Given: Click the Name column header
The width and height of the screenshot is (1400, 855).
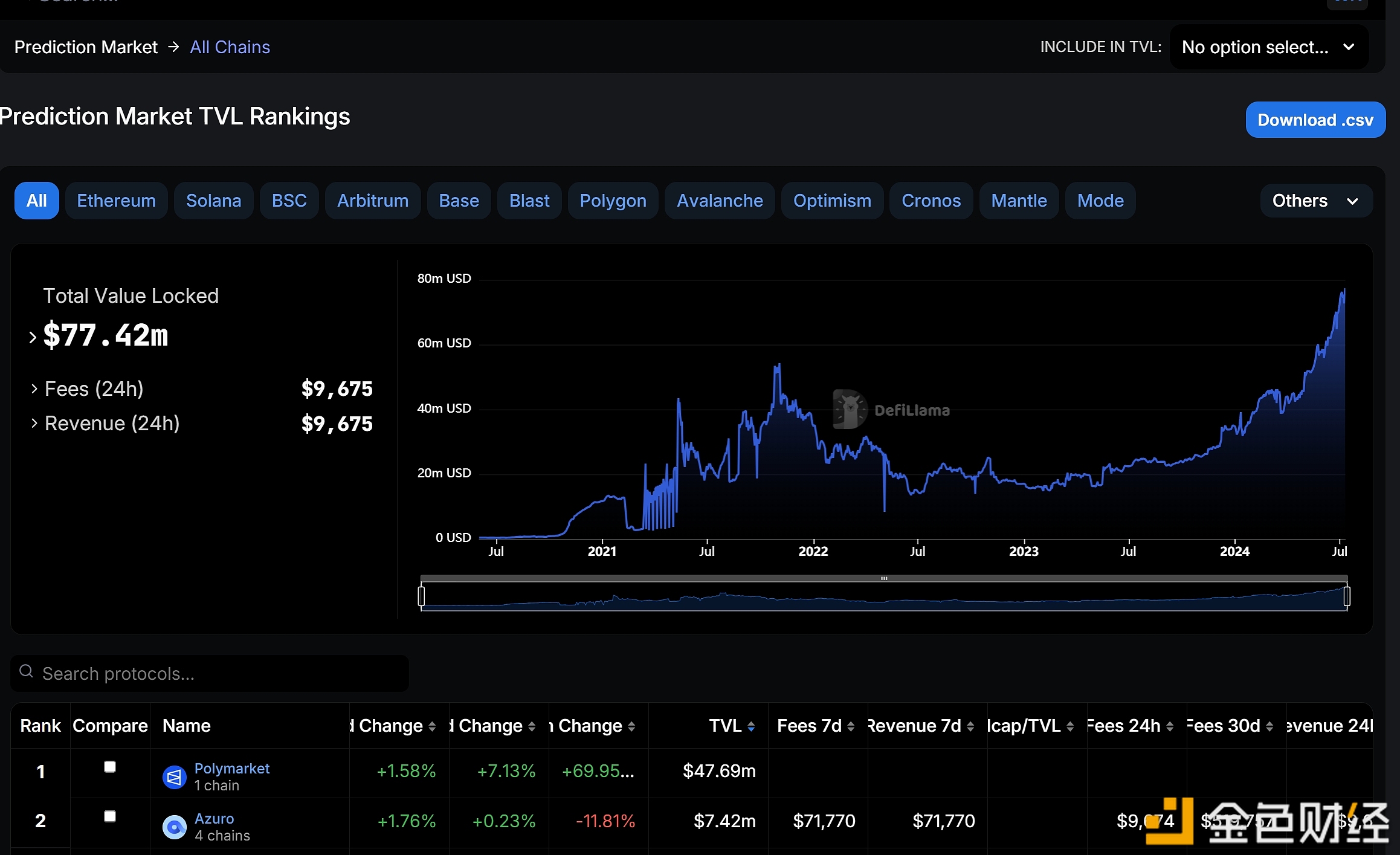Looking at the screenshot, I should click(x=187, y=726).
